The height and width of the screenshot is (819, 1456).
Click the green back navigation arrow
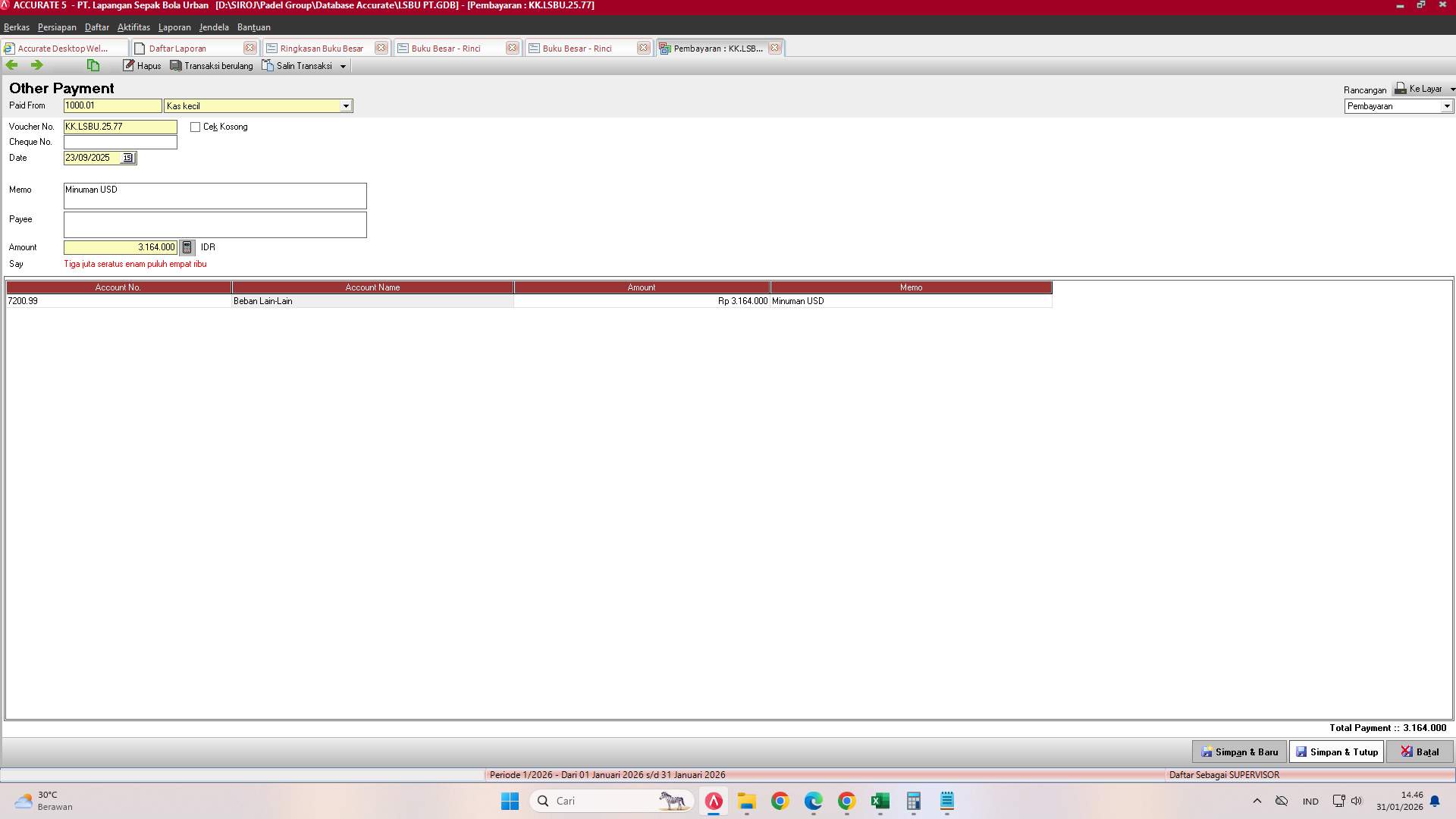11,65
